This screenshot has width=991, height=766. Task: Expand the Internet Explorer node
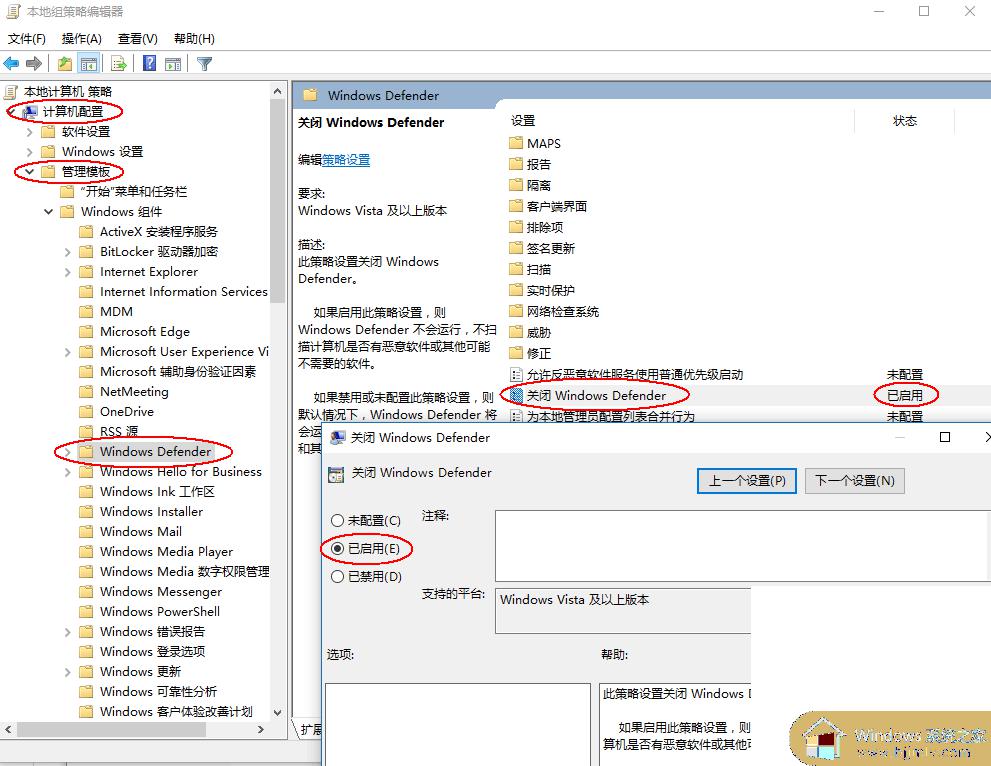click(x=67, y=272)
